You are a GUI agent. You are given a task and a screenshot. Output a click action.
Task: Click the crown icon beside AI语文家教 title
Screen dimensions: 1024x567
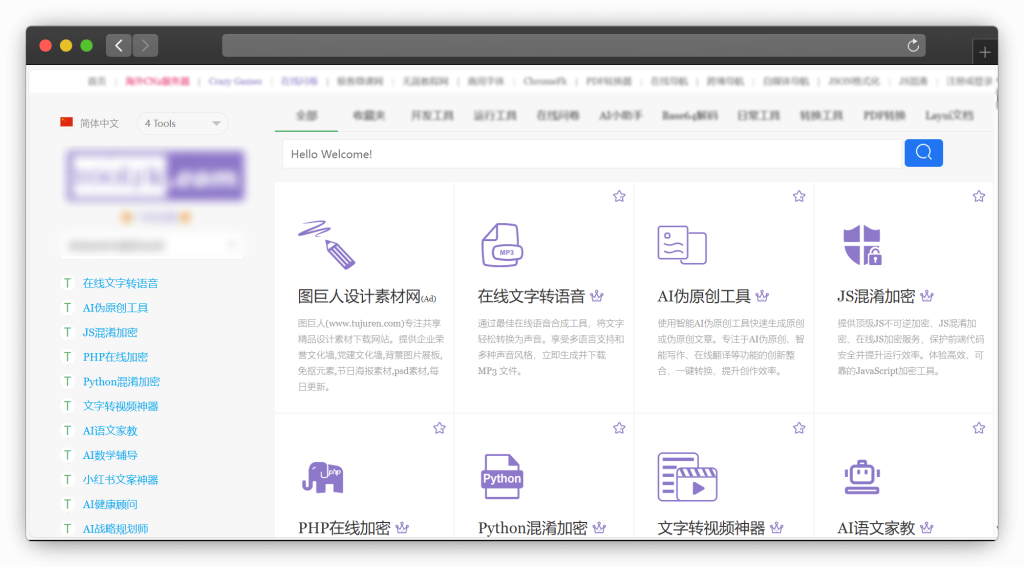(927, 527)
